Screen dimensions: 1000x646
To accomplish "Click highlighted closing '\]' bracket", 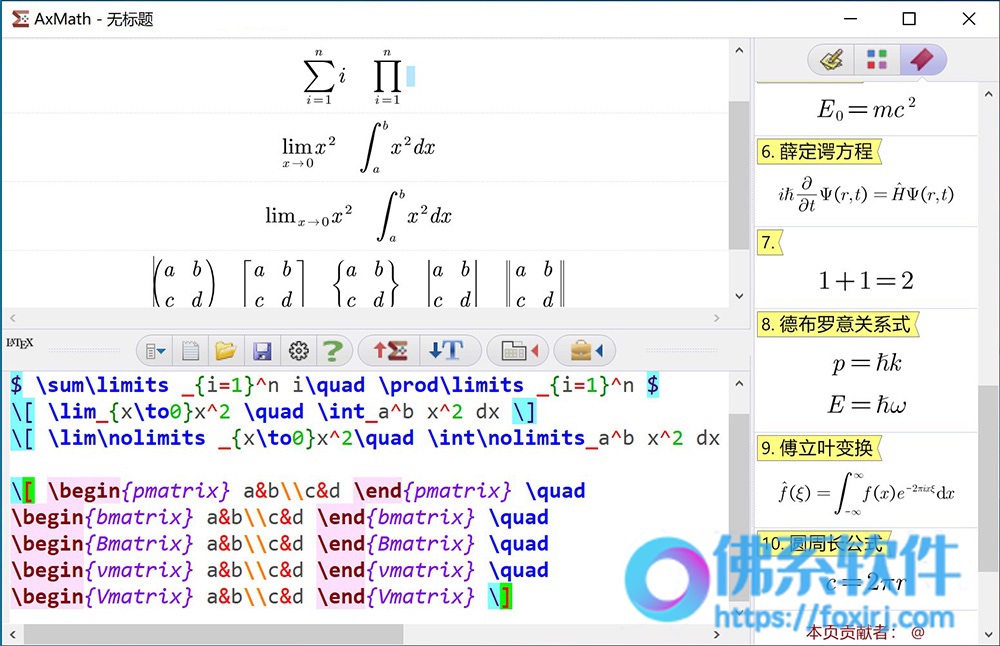I will pyautogui.click(x=500, y=598).
